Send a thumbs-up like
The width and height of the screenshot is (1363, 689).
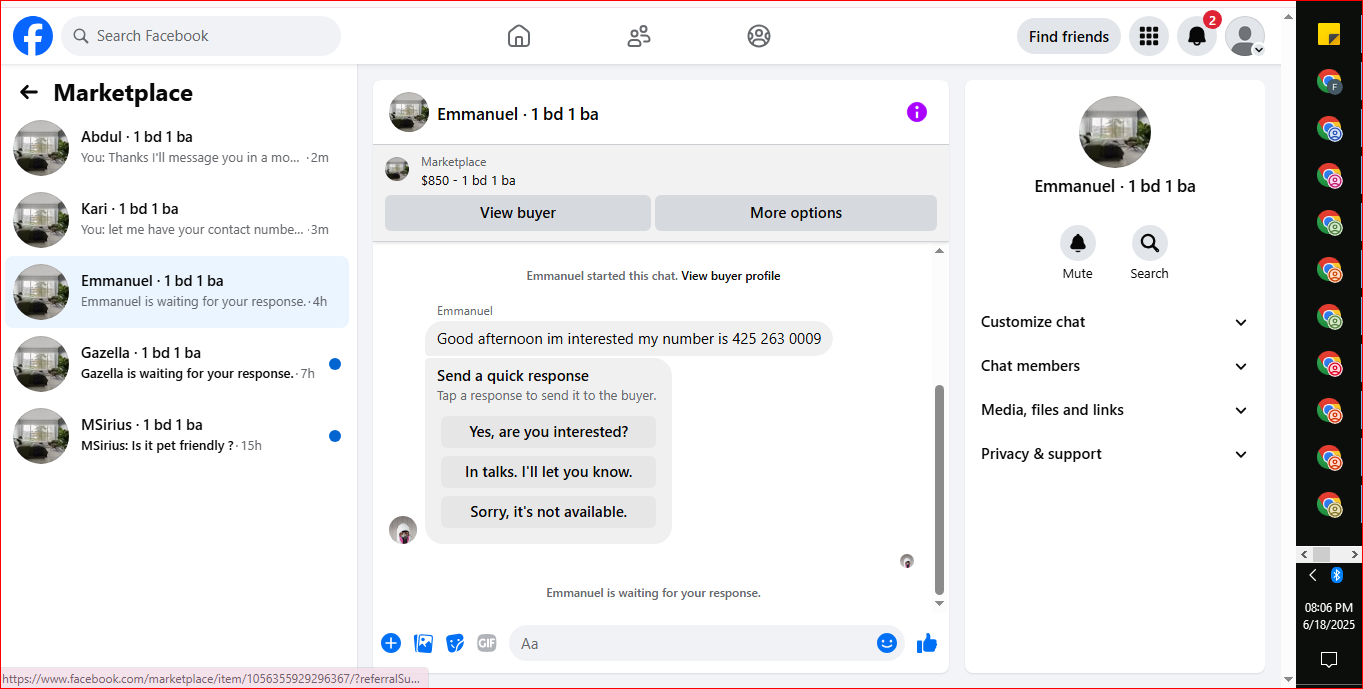[927, 643]
